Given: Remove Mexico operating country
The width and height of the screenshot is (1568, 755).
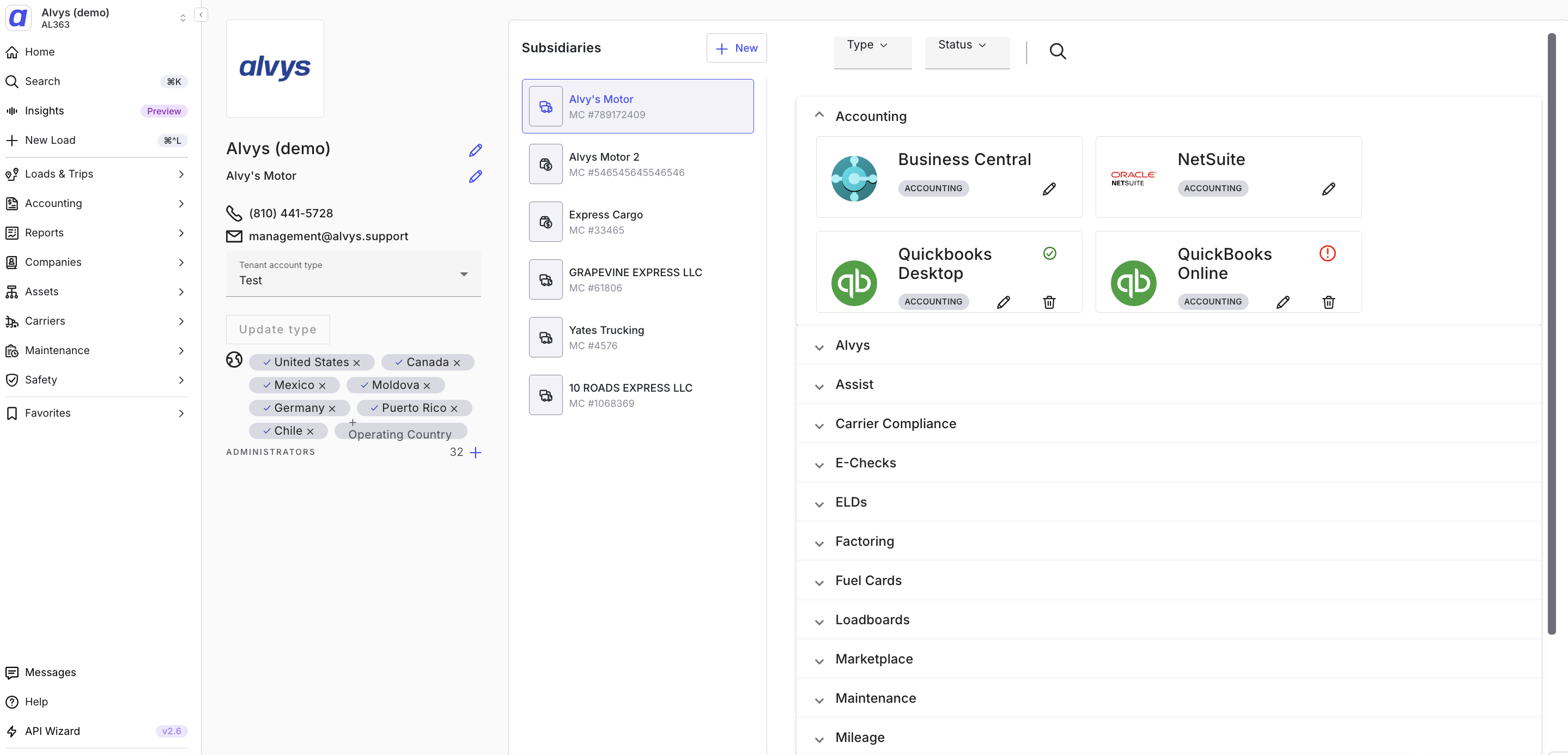Looking at the screenshot, I should point(322,386).
